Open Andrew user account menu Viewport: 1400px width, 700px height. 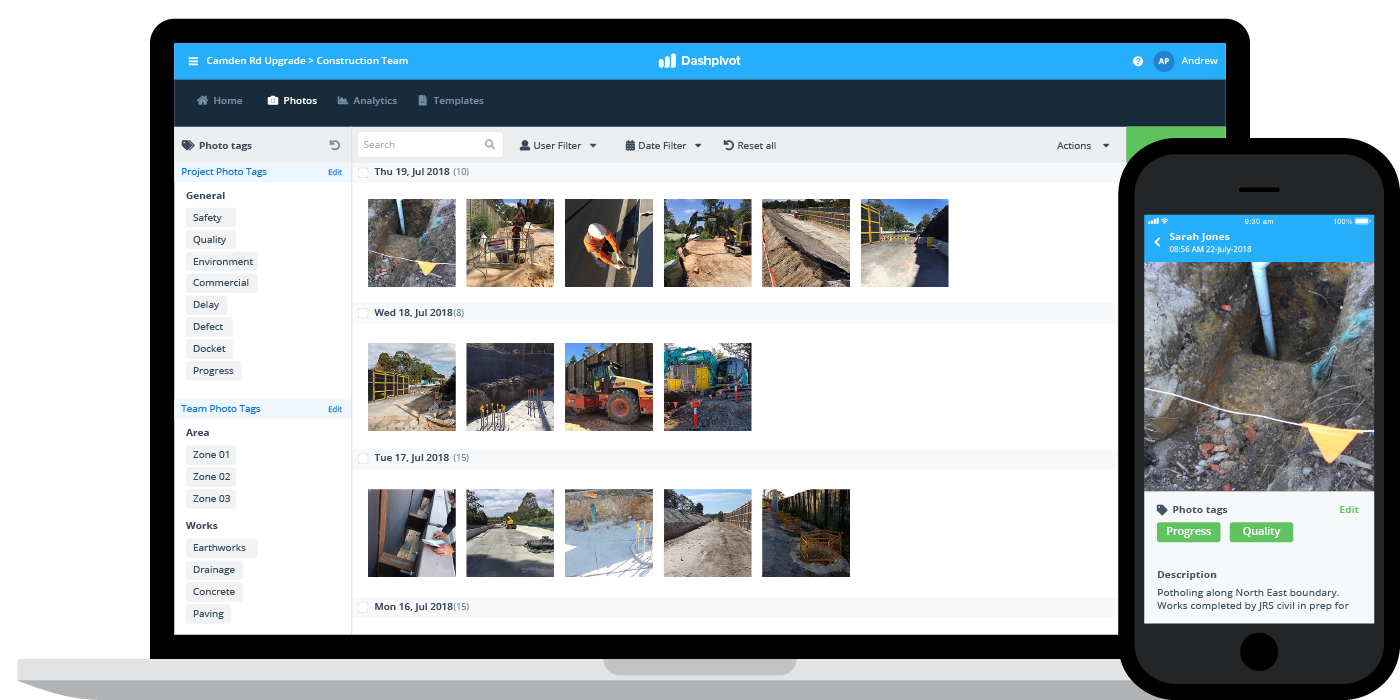coord(1199,61)
